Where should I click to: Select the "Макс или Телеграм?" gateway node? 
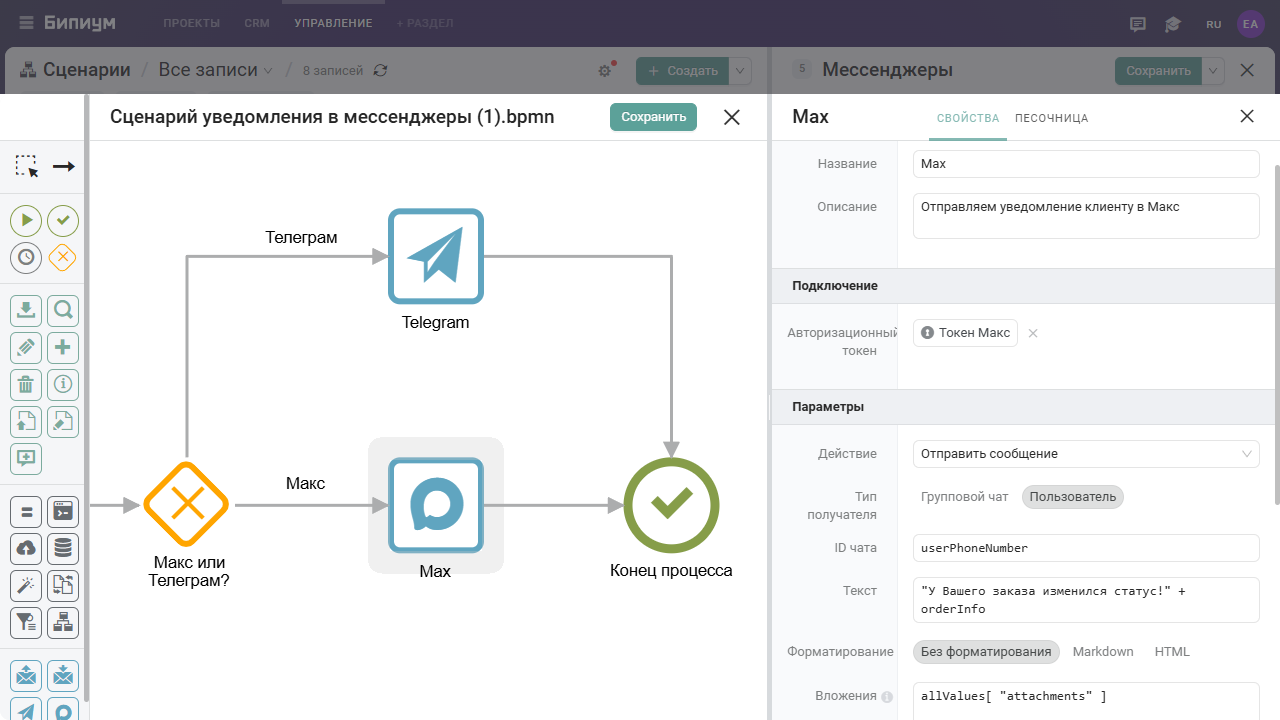pyautogui.click(x=187, y=505)
